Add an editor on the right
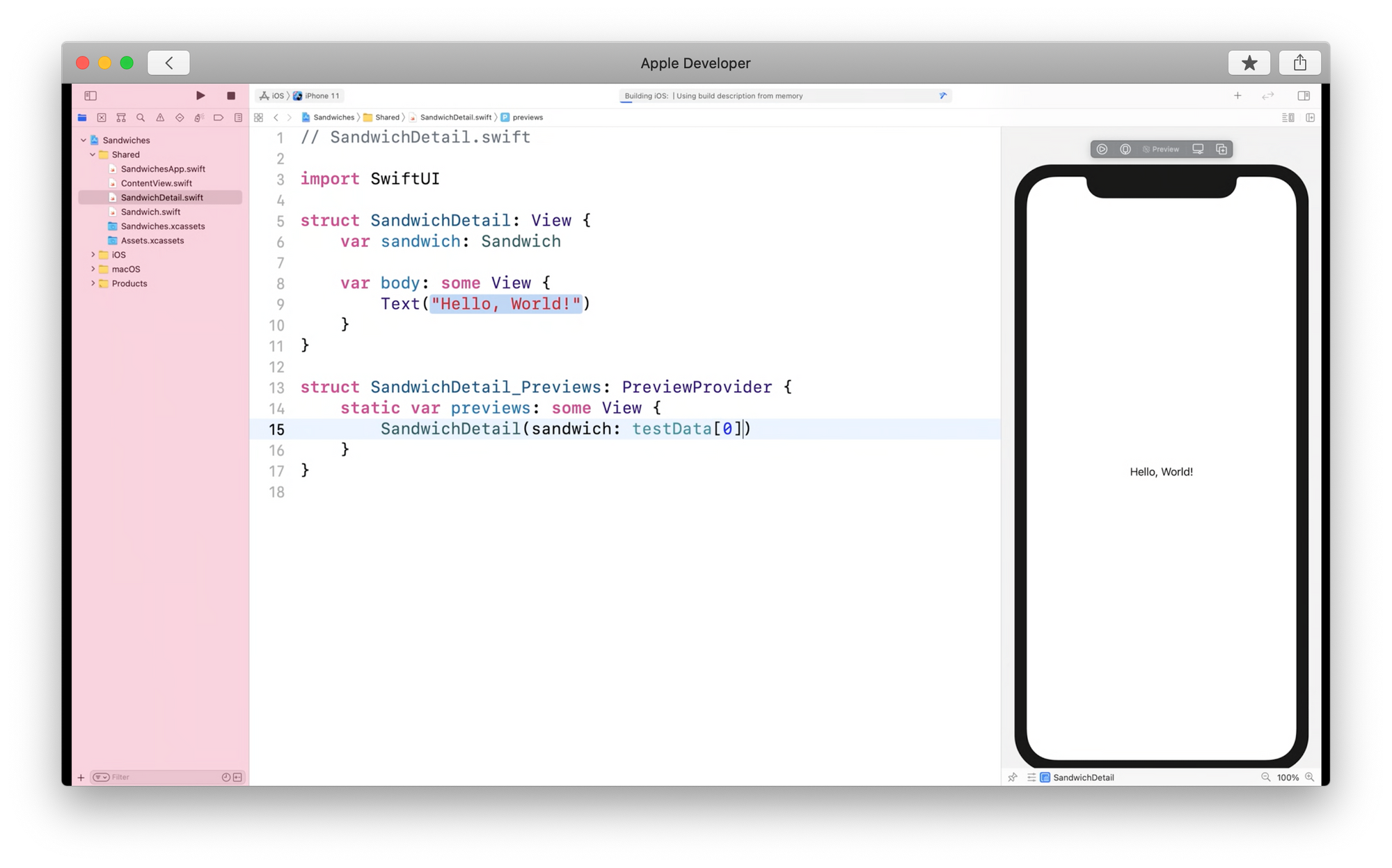This screenshot has height=868, width=1392. (1311, 118)
